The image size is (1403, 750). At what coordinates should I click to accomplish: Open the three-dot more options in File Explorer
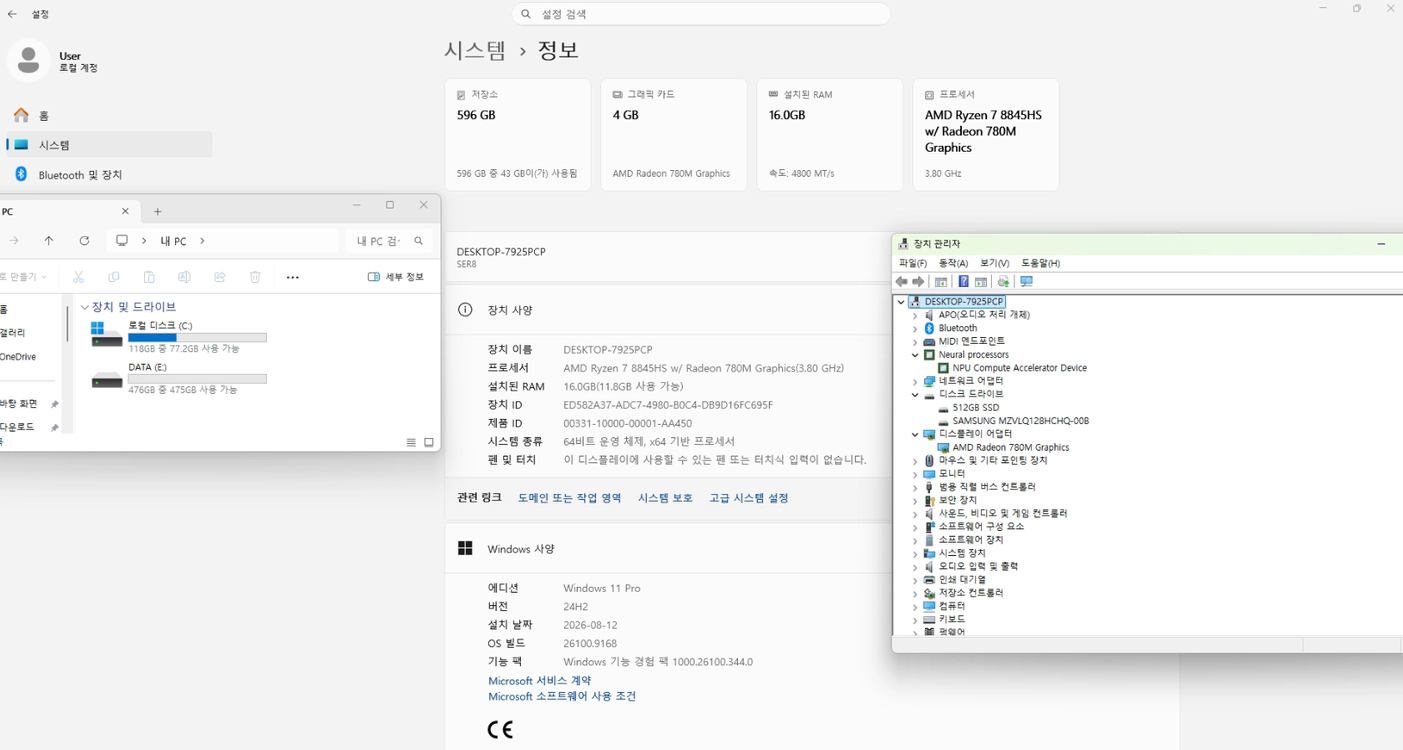[x=293, y=277]
